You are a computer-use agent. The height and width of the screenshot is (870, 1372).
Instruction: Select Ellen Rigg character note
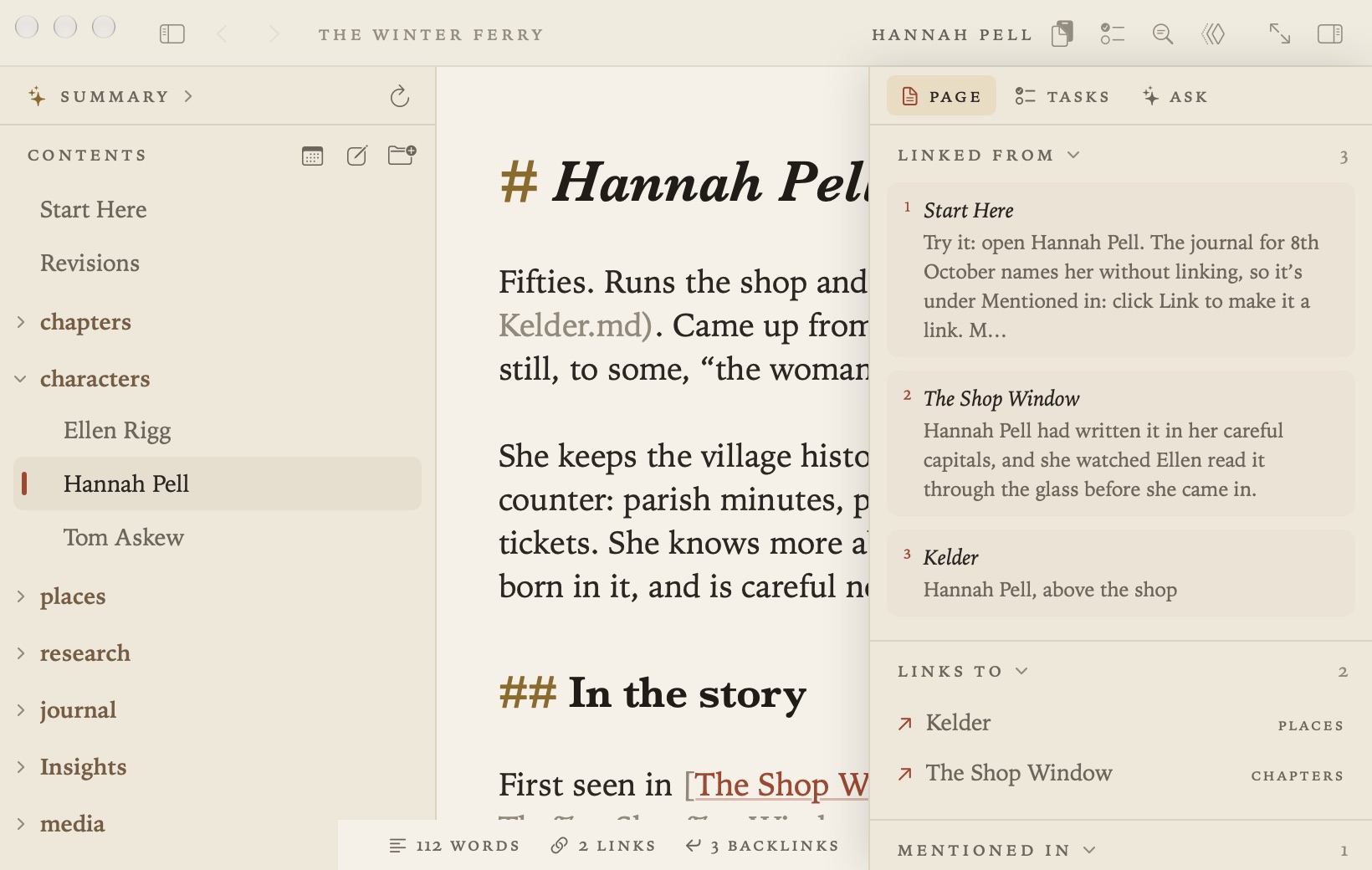click(x=218, y=431)
